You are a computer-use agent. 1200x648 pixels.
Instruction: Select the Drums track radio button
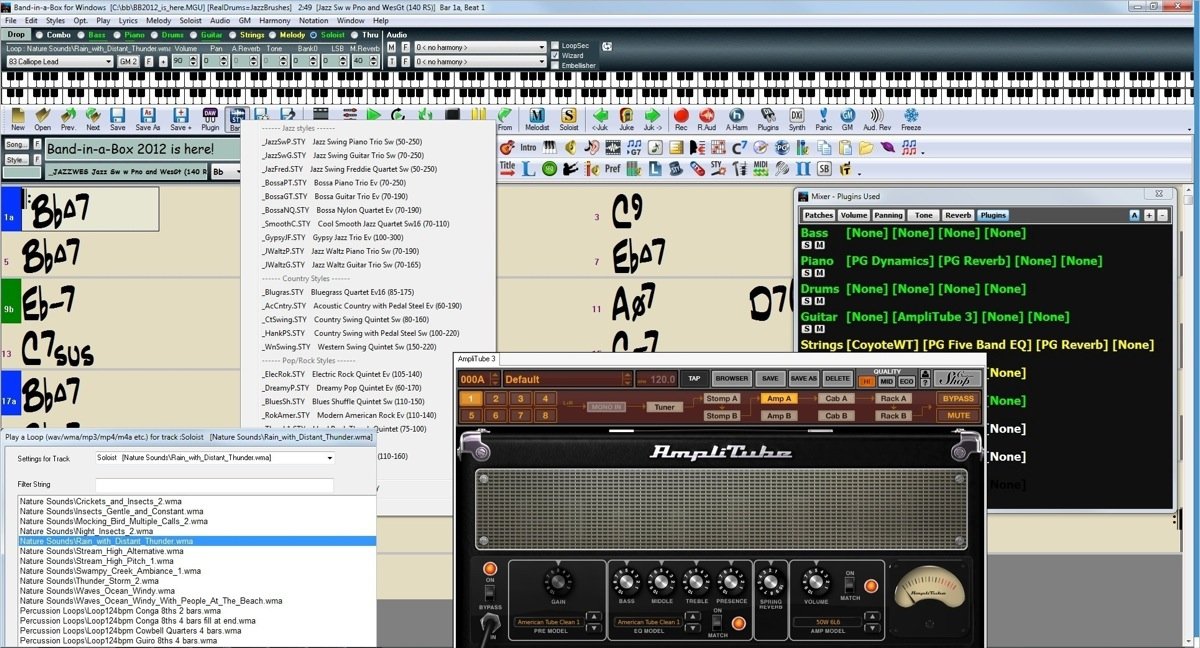point(153,35)
